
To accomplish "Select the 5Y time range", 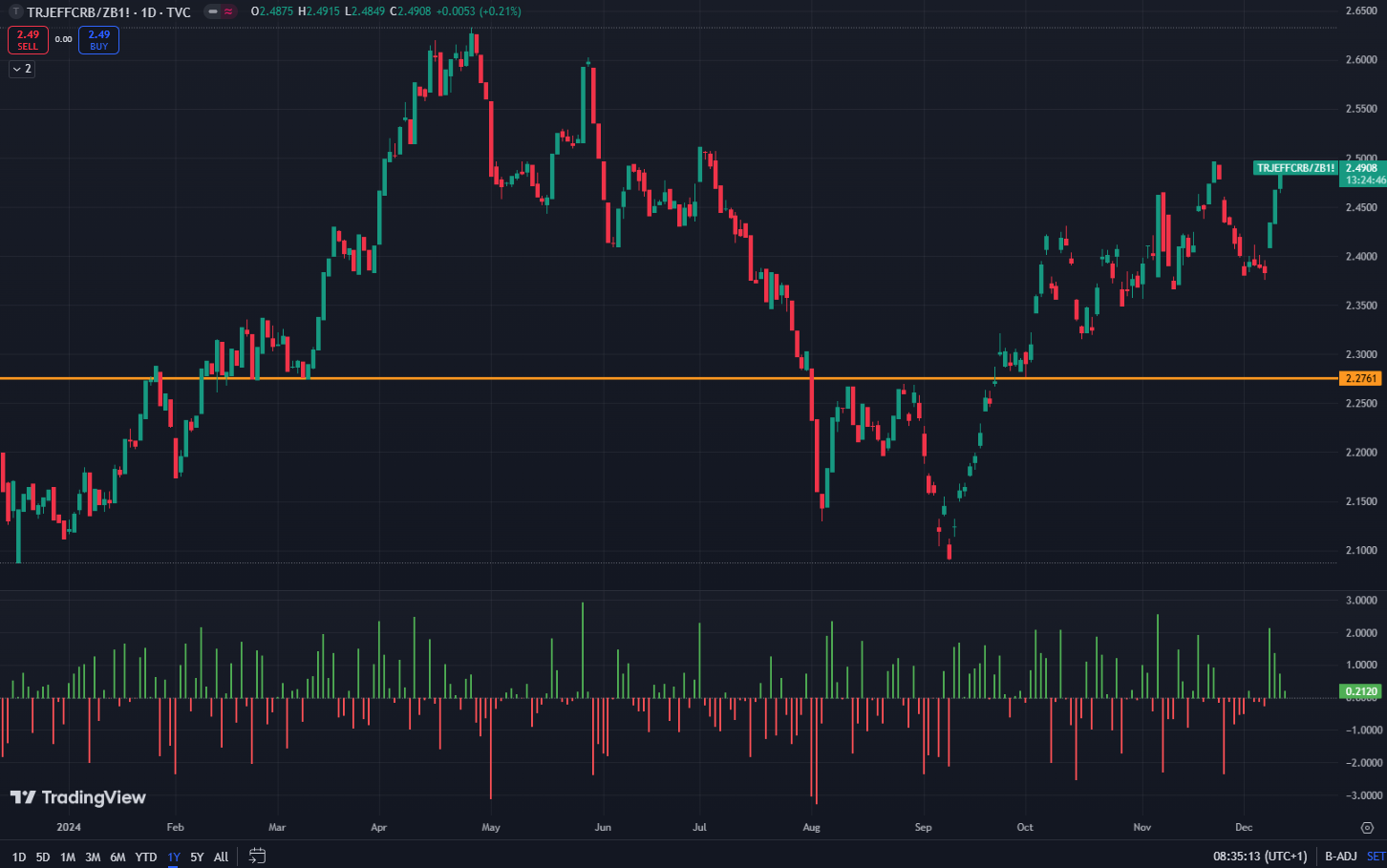I will (197, 857).
